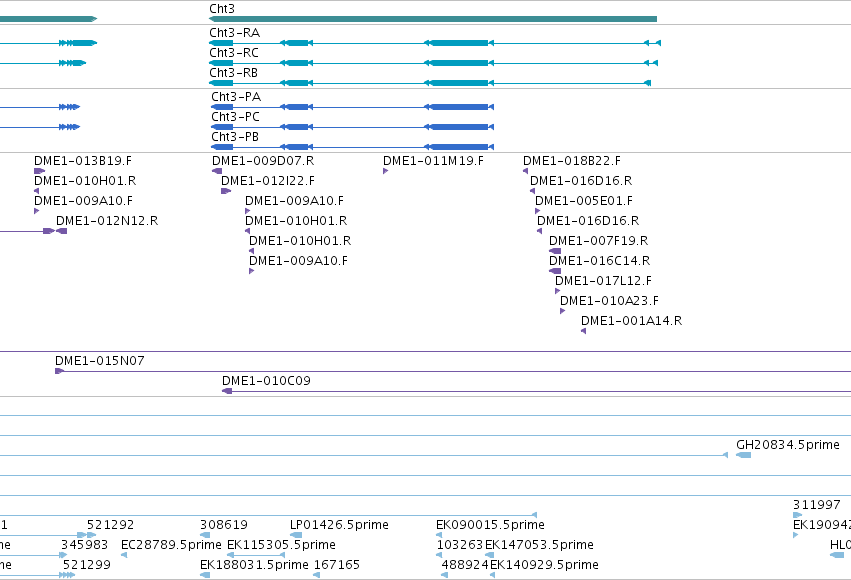Select the DME1-016C14.R feature label
Viewport: 851px width, 580px height.
(600, 262)
